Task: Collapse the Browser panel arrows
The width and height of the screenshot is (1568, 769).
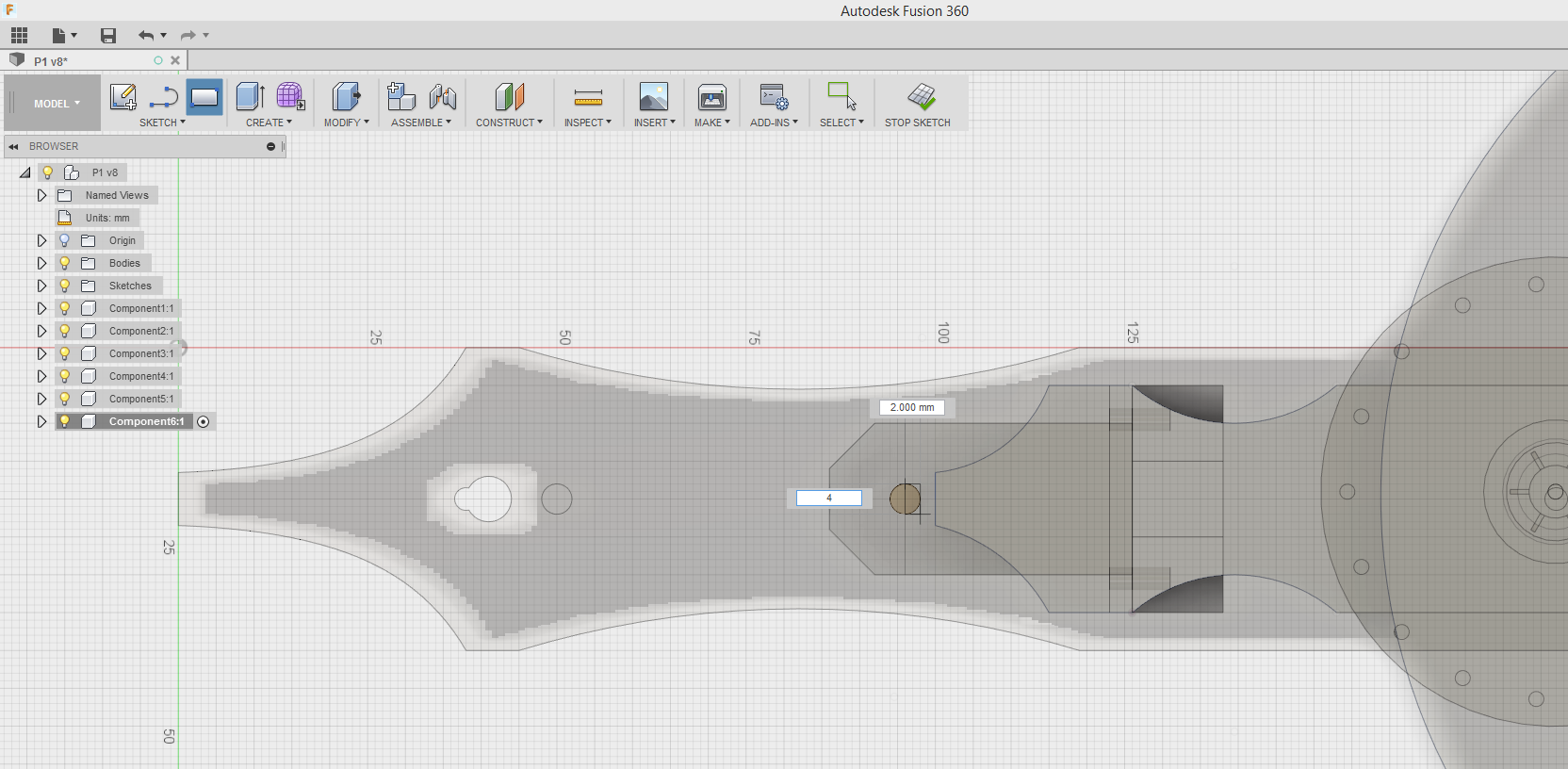Action: 13,147
